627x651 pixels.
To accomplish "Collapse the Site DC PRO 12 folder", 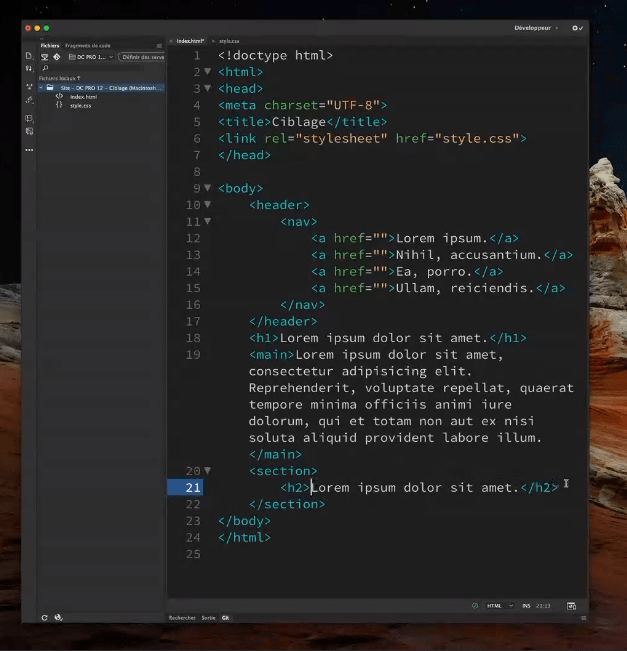I will click(x=41, y=88).
